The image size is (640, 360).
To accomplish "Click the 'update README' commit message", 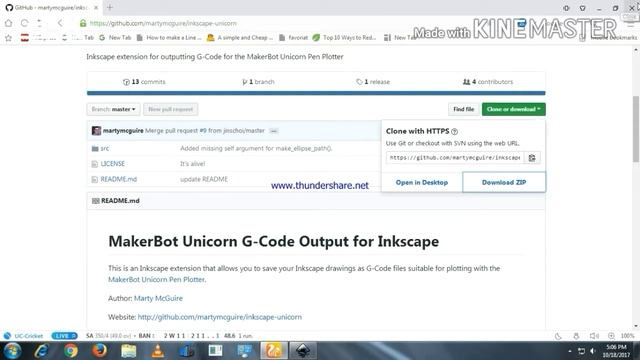I will (204, 179).
